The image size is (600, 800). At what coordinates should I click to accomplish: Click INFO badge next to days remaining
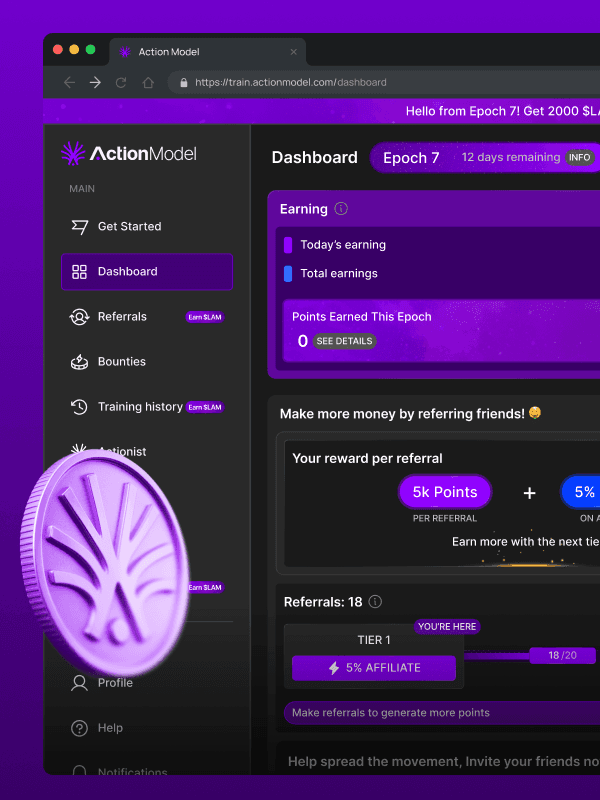coord(580,158)
